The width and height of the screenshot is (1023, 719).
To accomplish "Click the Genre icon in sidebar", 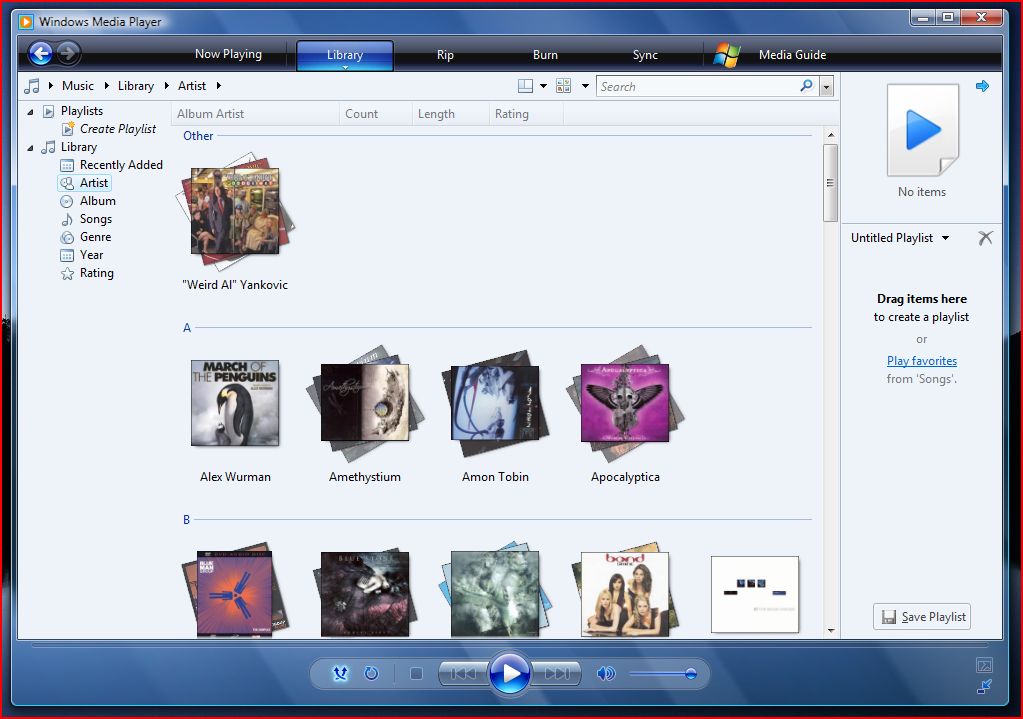I will point(67,237).
